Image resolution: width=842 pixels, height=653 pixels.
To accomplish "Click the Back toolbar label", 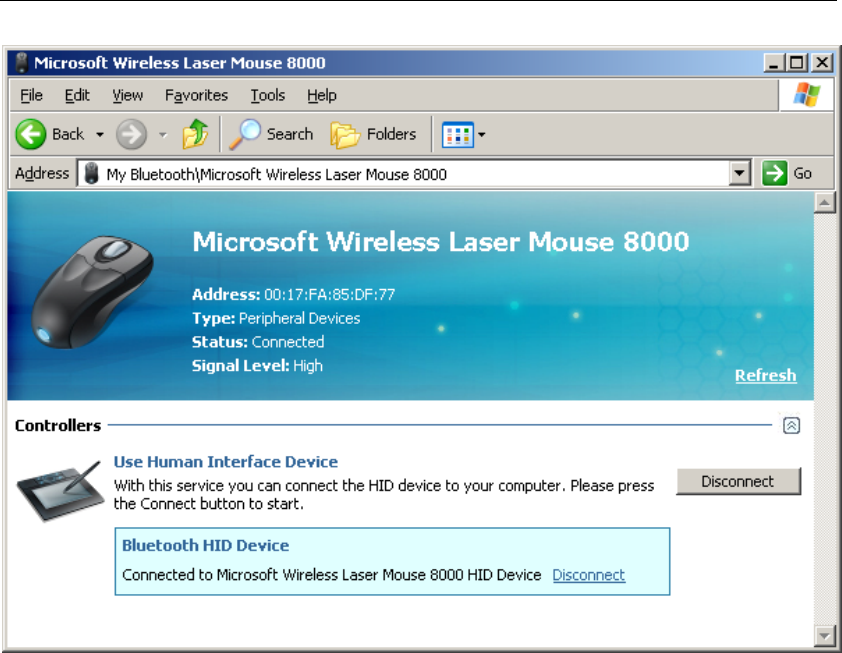I will point(68,134).
